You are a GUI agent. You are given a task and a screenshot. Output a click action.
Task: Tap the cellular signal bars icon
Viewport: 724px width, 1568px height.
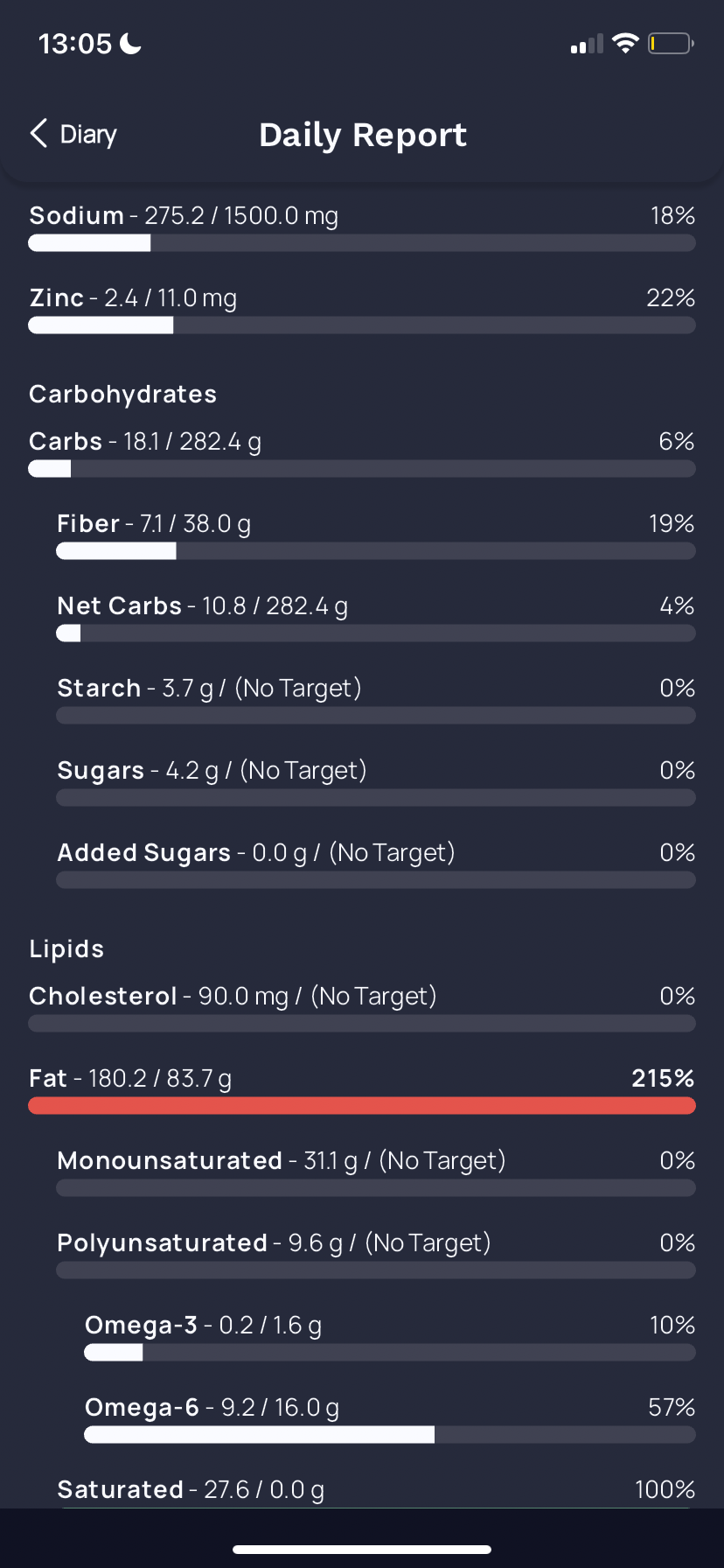point(587,44)
